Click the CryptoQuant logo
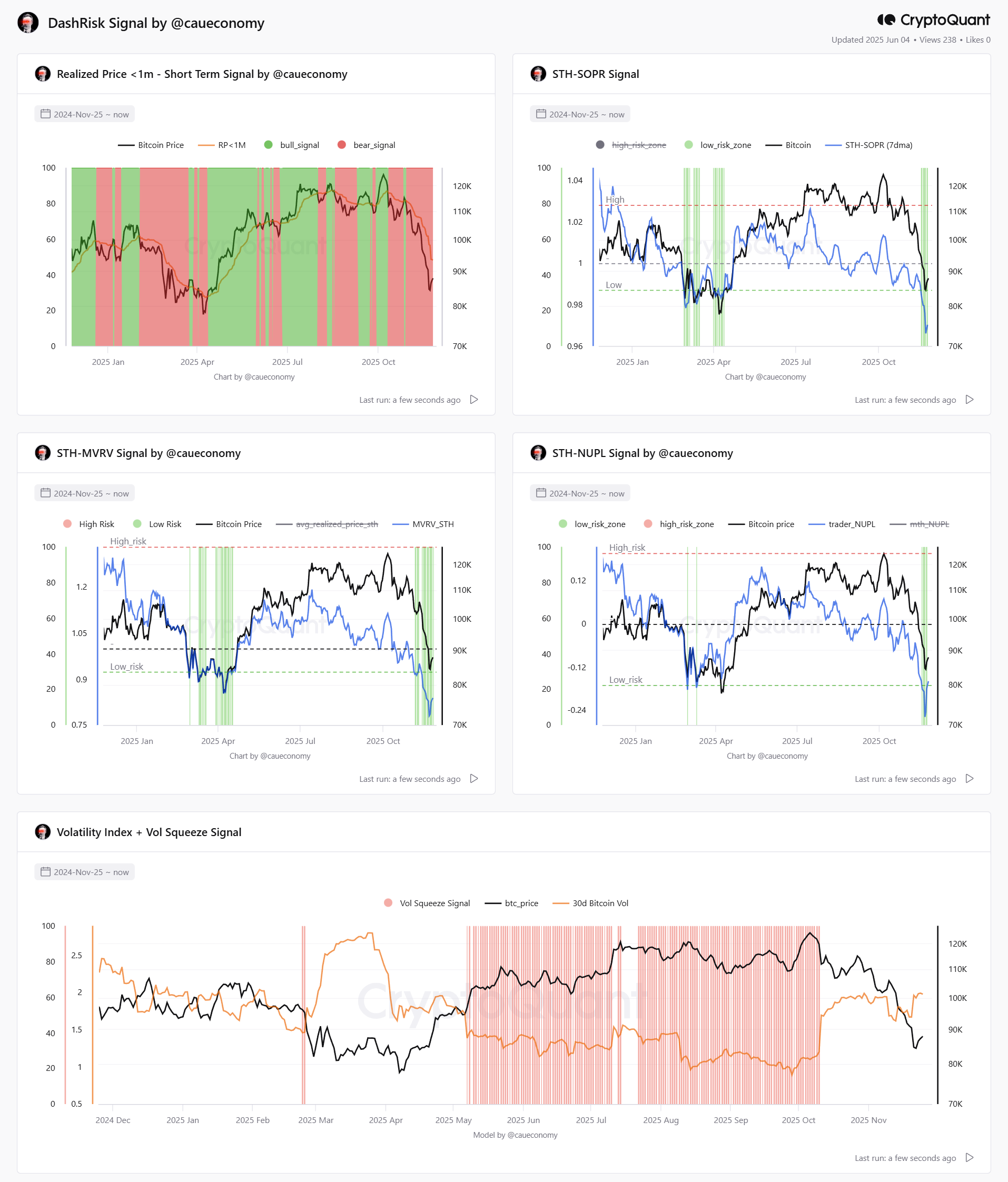This screenshot has width=1008, height=1182. (x=933, y=20)
